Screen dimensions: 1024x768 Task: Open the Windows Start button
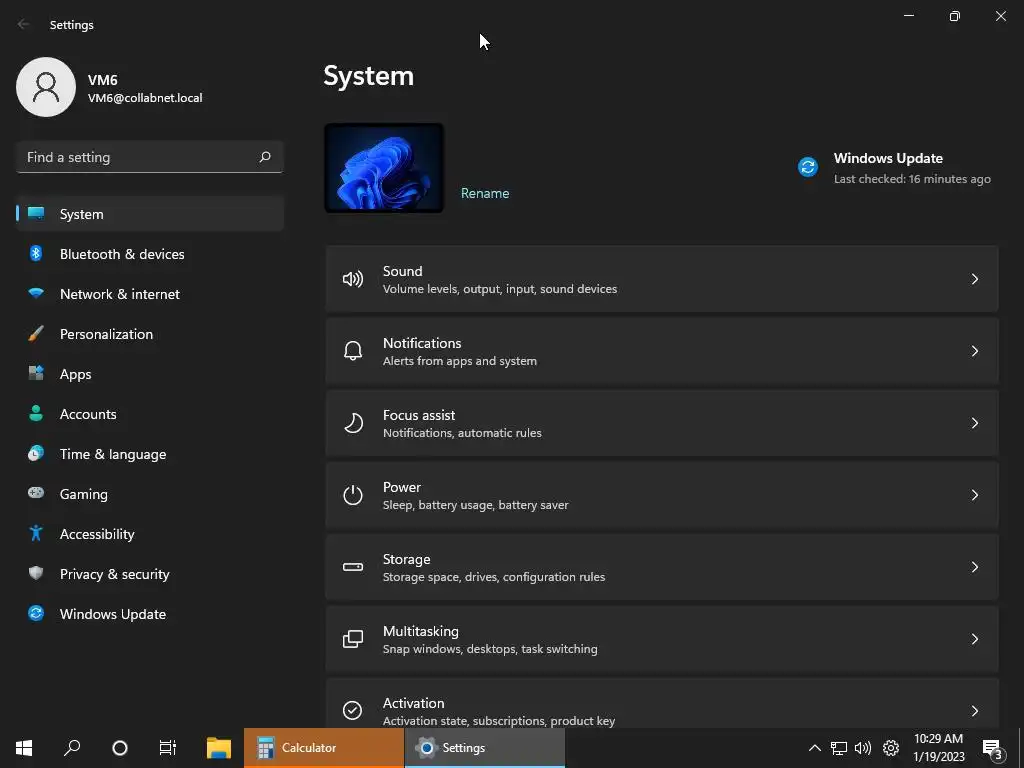click(x=24, y=748)
